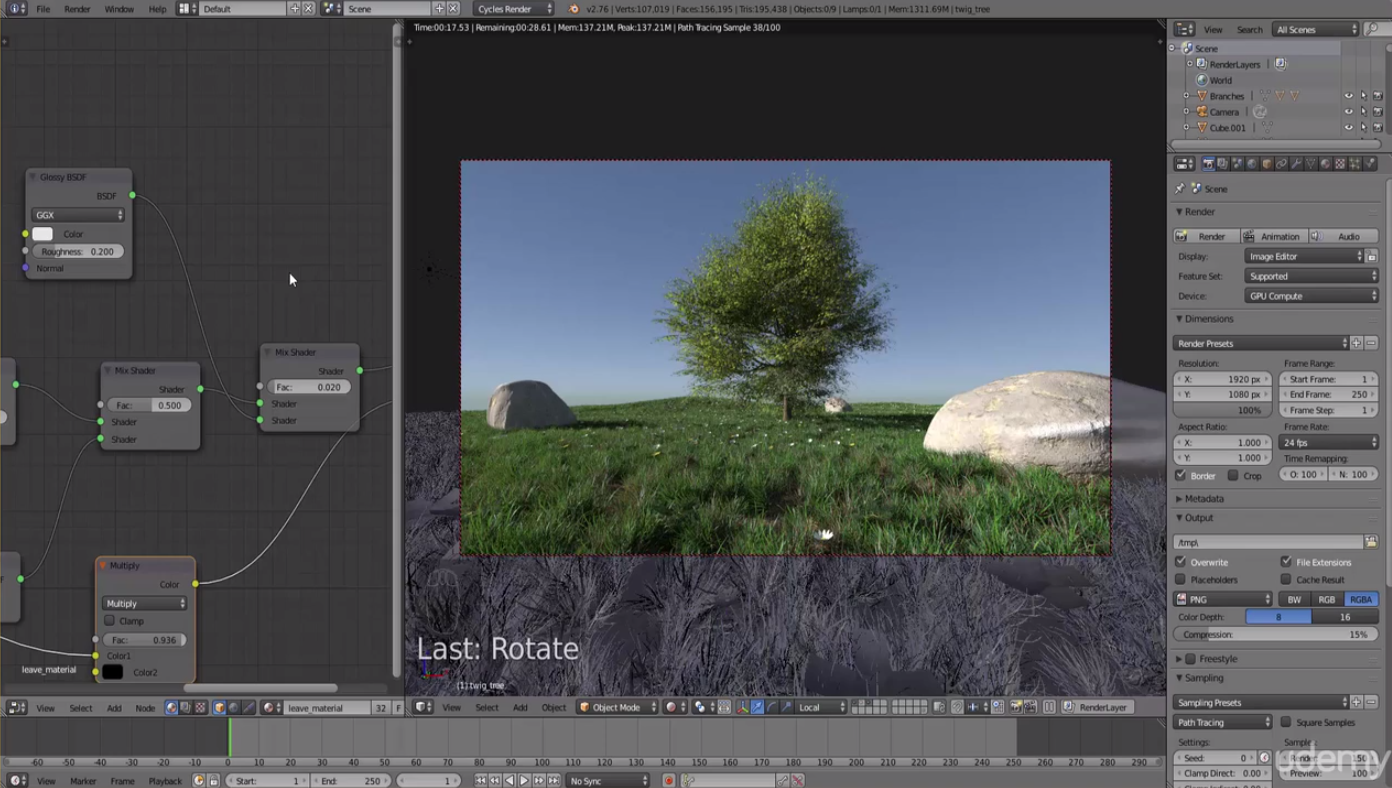Click the RenderLayer slot icon near viewport header right
Image resolution: width=1392 pixels, height=788 pixels.
coord(1068,707)
